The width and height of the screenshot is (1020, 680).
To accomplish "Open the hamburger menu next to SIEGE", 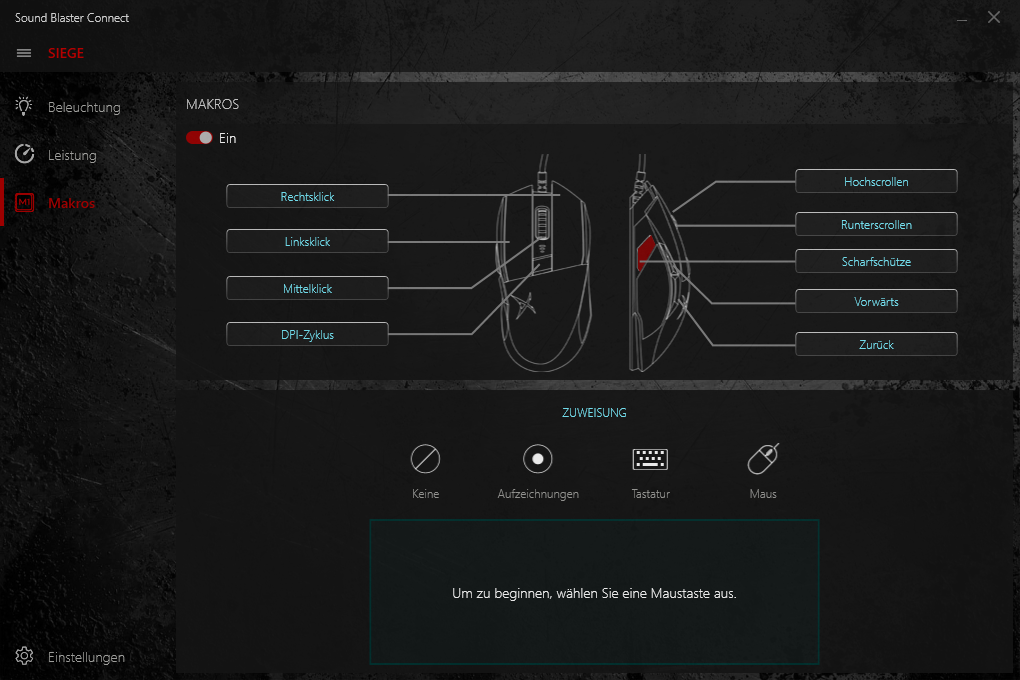I will click(24, 53).
